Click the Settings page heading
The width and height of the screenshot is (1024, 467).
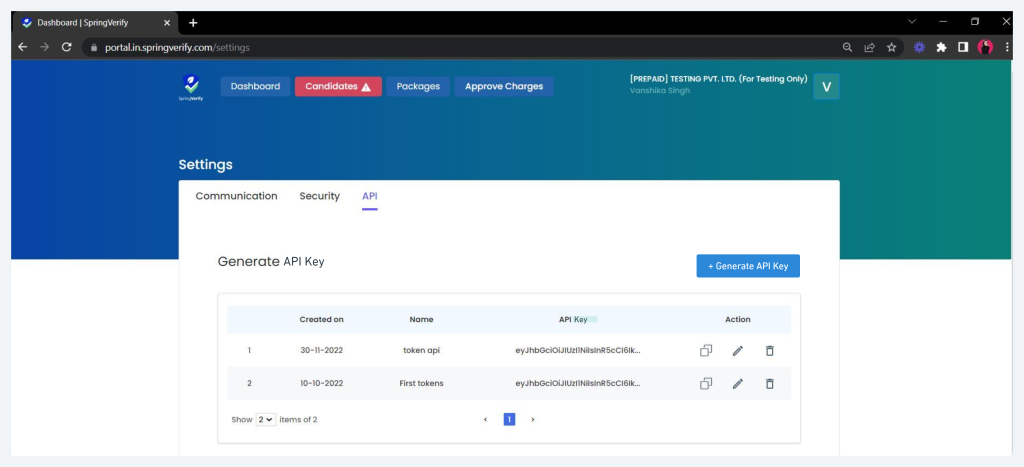click(x=206, y=165)
